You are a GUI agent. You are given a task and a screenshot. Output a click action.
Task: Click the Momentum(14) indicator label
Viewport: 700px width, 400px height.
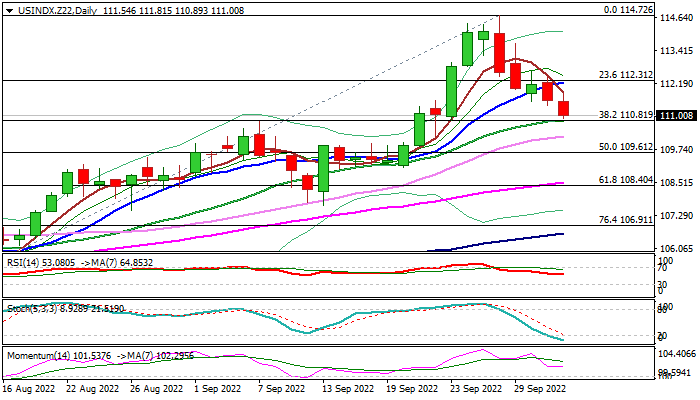pos(34,355)
